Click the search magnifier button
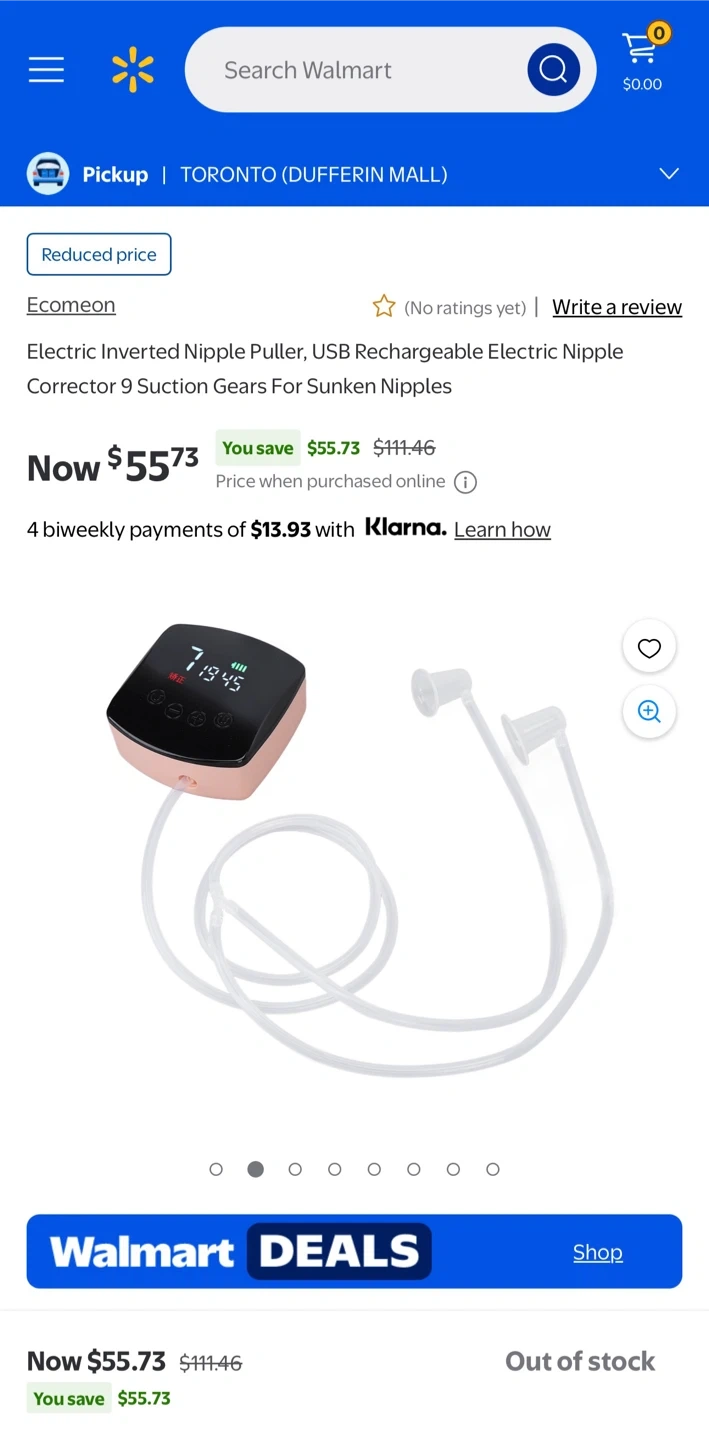This screenshot has height=1440, width=709. 553,70
